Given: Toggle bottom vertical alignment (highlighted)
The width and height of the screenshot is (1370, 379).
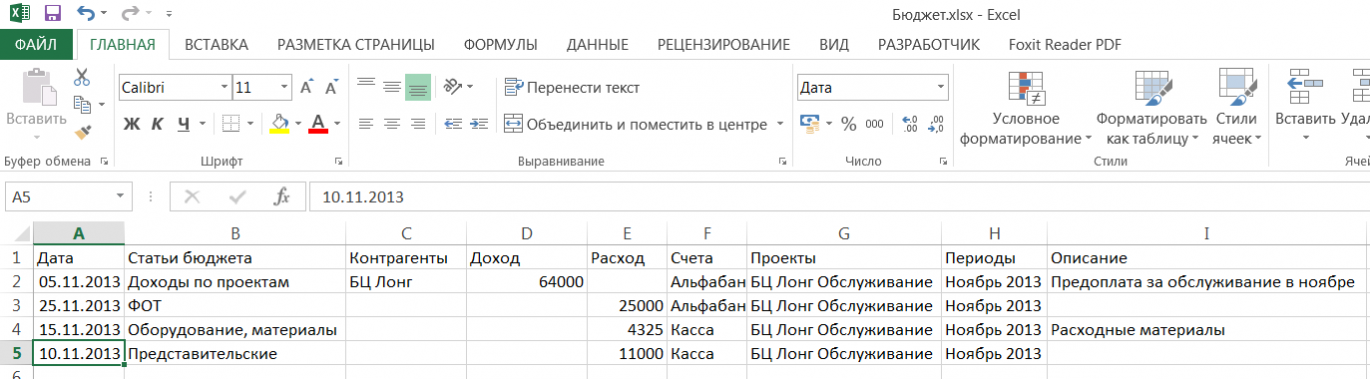Looking at the screenshot, I should pyautogui.click(x=418, y=87).
